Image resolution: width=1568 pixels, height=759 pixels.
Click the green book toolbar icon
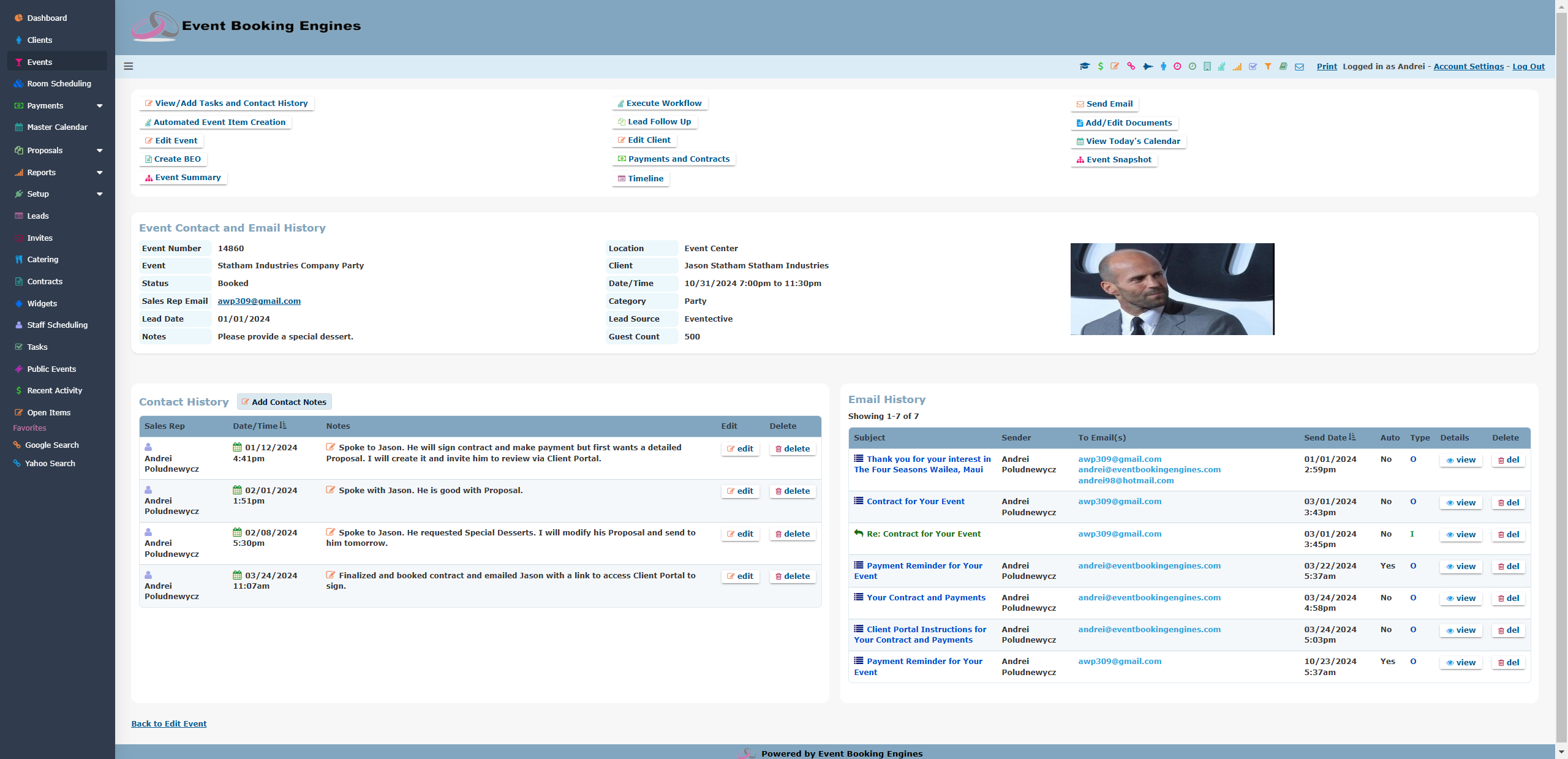click(1283, 66)
